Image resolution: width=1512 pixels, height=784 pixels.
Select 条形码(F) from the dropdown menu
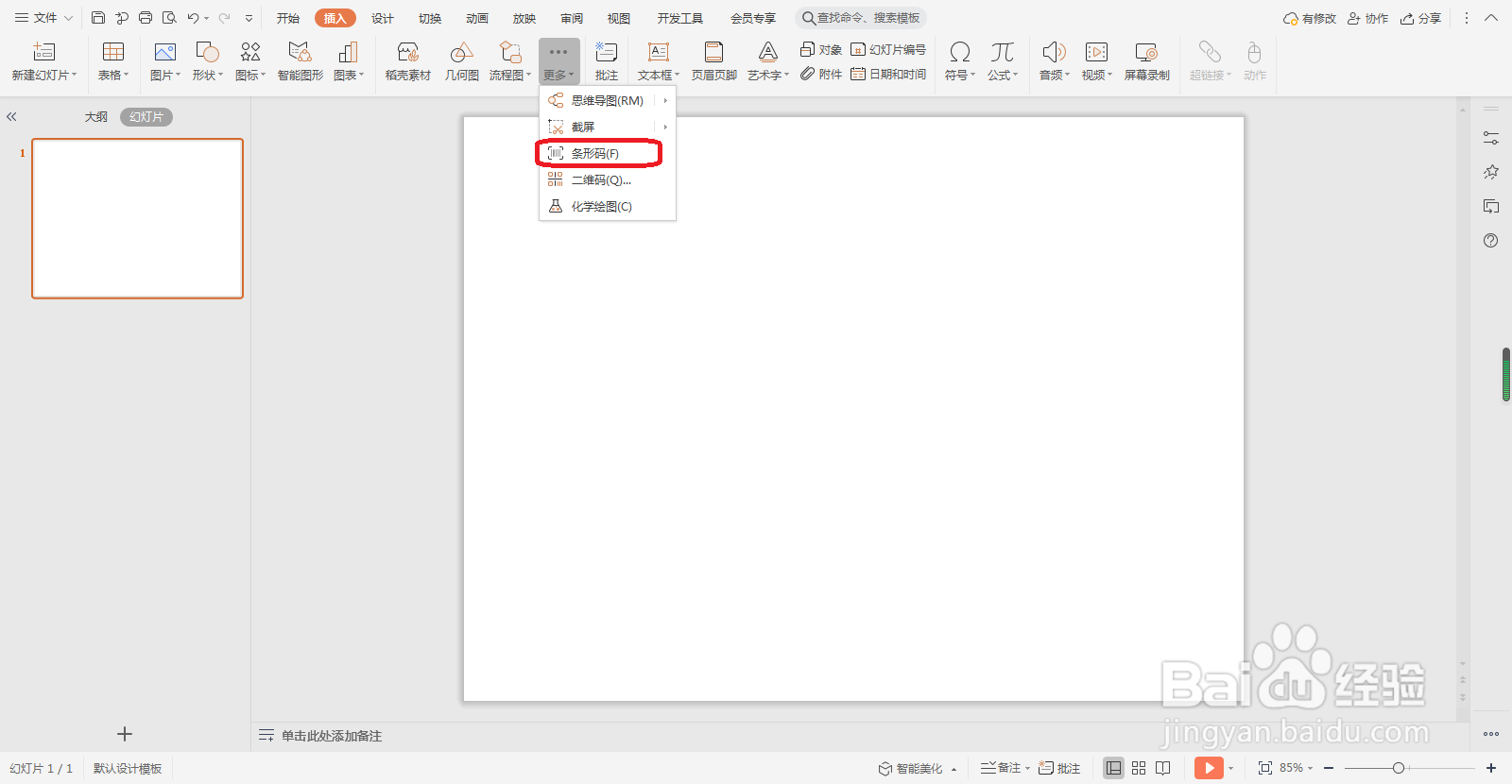pos(608,153)
